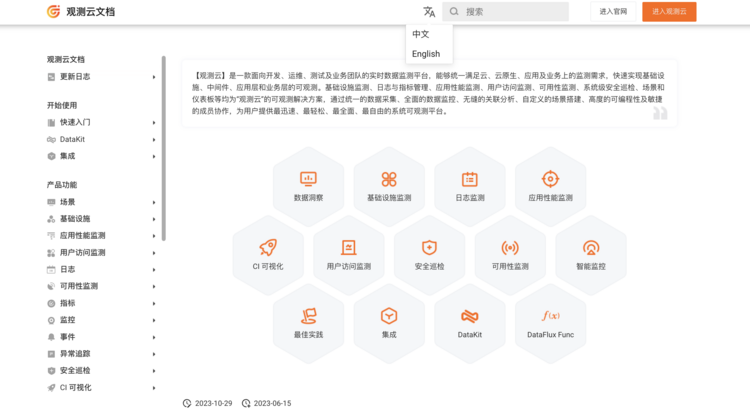Open the 数据洞察 hexagon icon
The image size is (750, 417).
pos(308,179)
